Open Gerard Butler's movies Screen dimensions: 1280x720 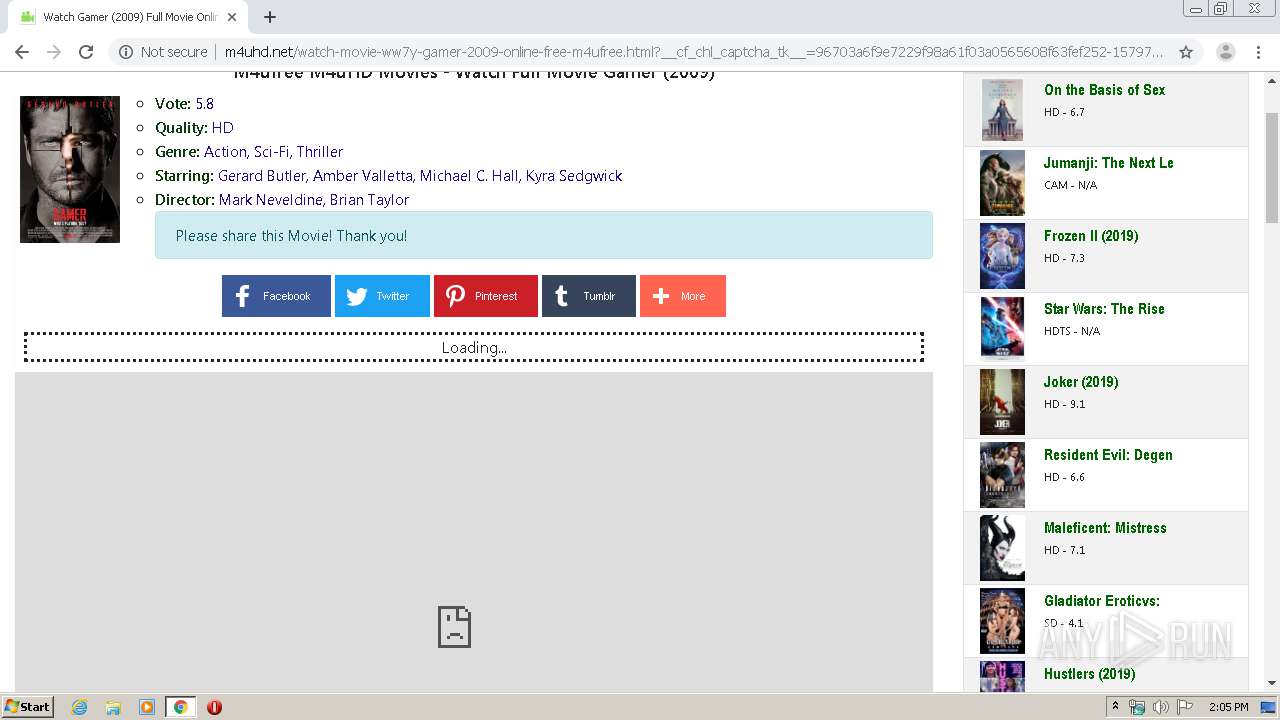pyautogui.click(x=262, y=176)
